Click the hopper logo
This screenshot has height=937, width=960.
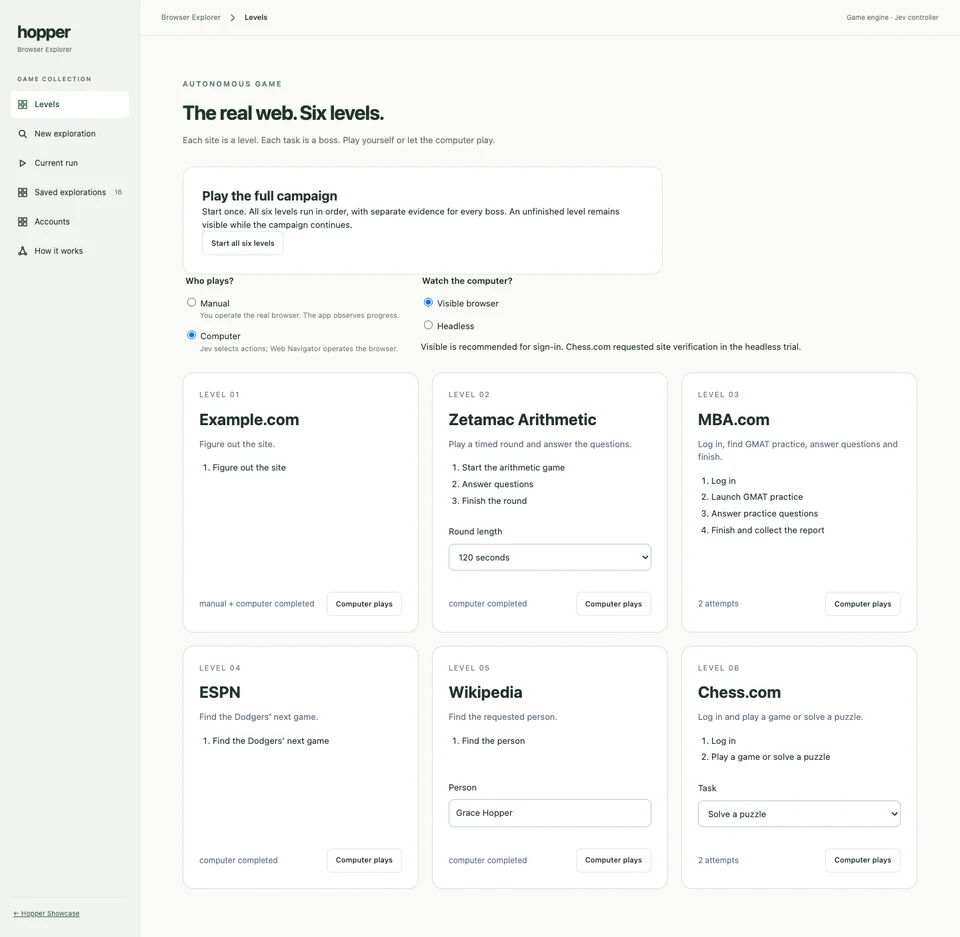click(x=44, y=32)
